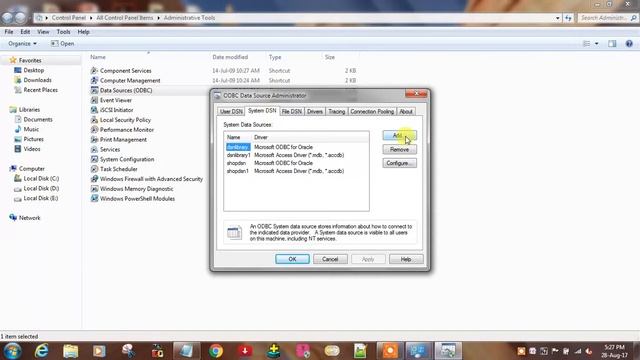Open Windows Start orb
The image size is (640, 360).
coord(12,351)
